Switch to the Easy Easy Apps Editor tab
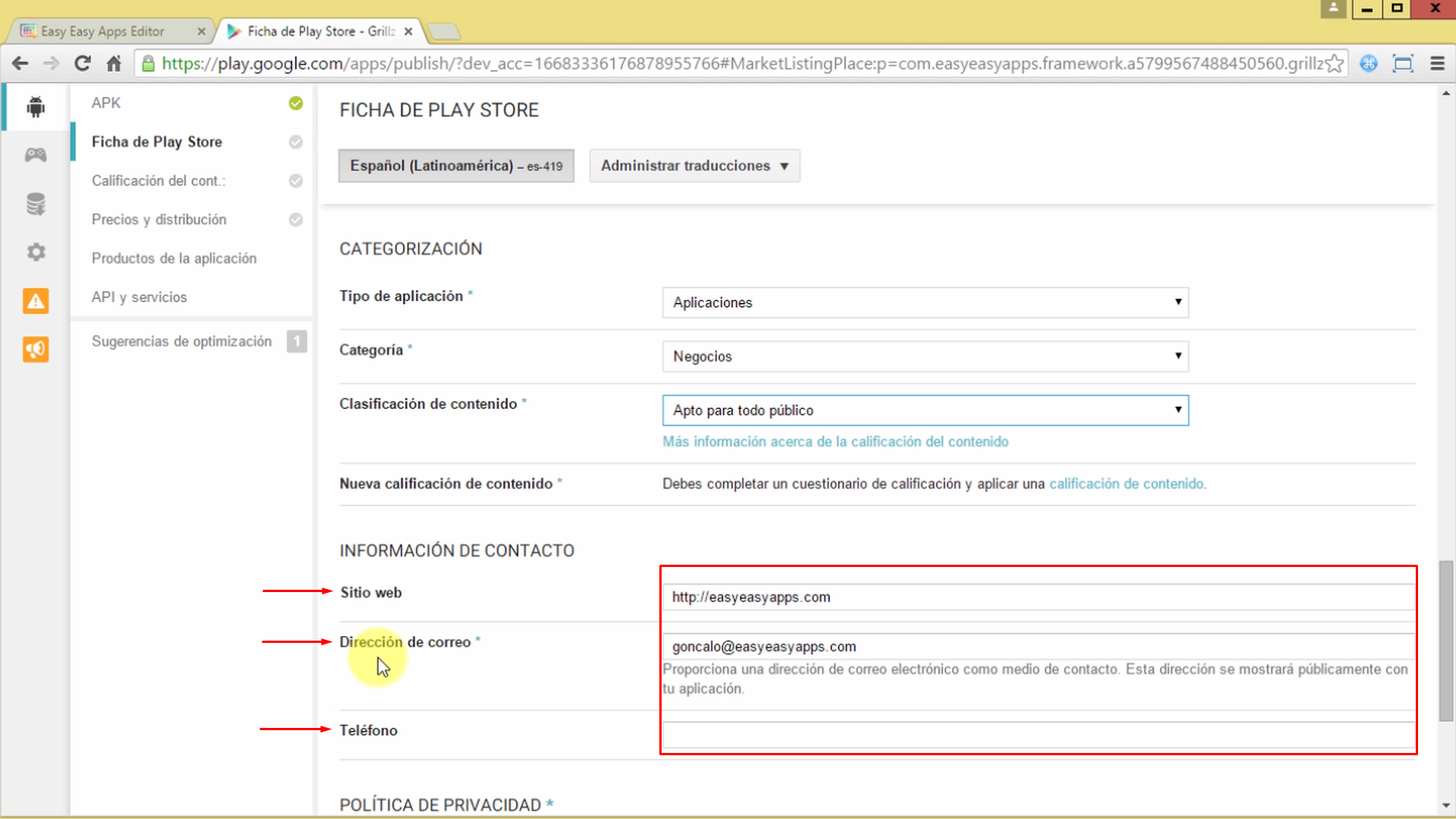Image resolution: width=1456 pixels, height=819 pixels. point(102,31)
